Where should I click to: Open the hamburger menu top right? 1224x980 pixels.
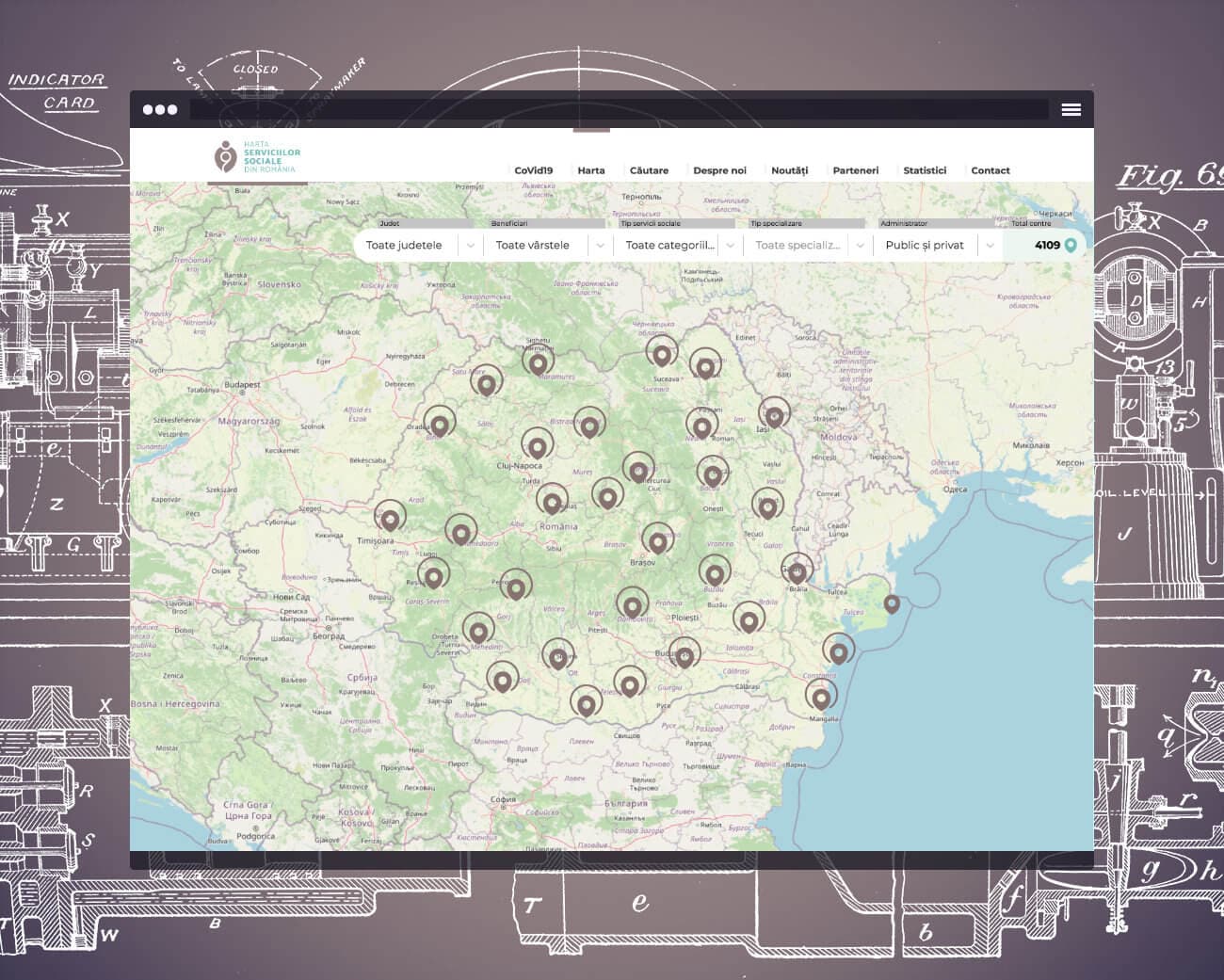[x=1071, y=109]
